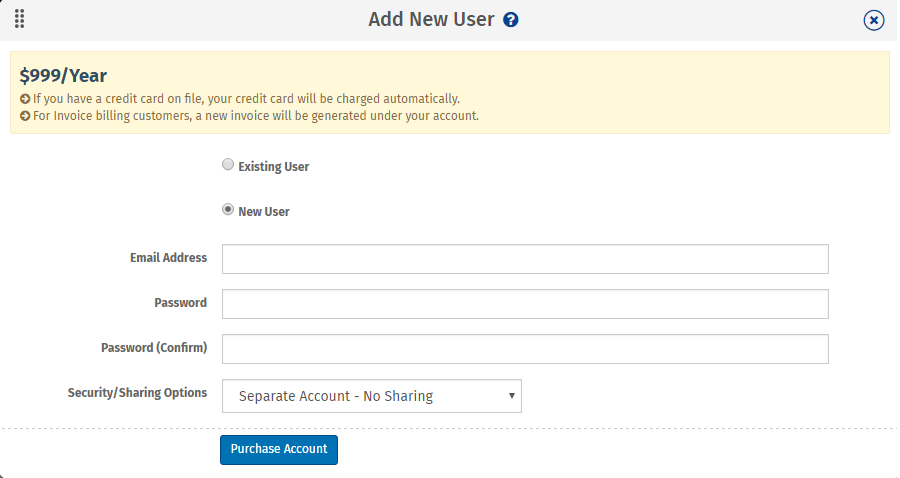Viewport: 900px width, 478px height.
Task: Click arrow bullet beside credit card notice
Action: point(25,99)
